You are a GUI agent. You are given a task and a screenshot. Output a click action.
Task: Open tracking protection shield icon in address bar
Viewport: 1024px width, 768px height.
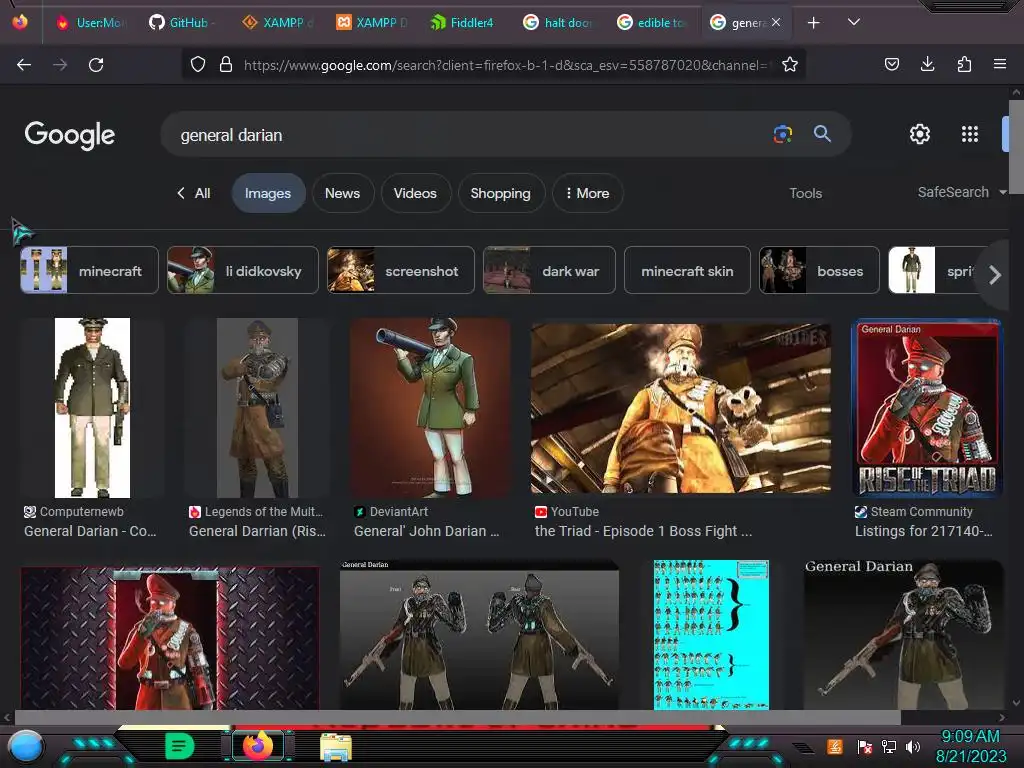point(198,65)
